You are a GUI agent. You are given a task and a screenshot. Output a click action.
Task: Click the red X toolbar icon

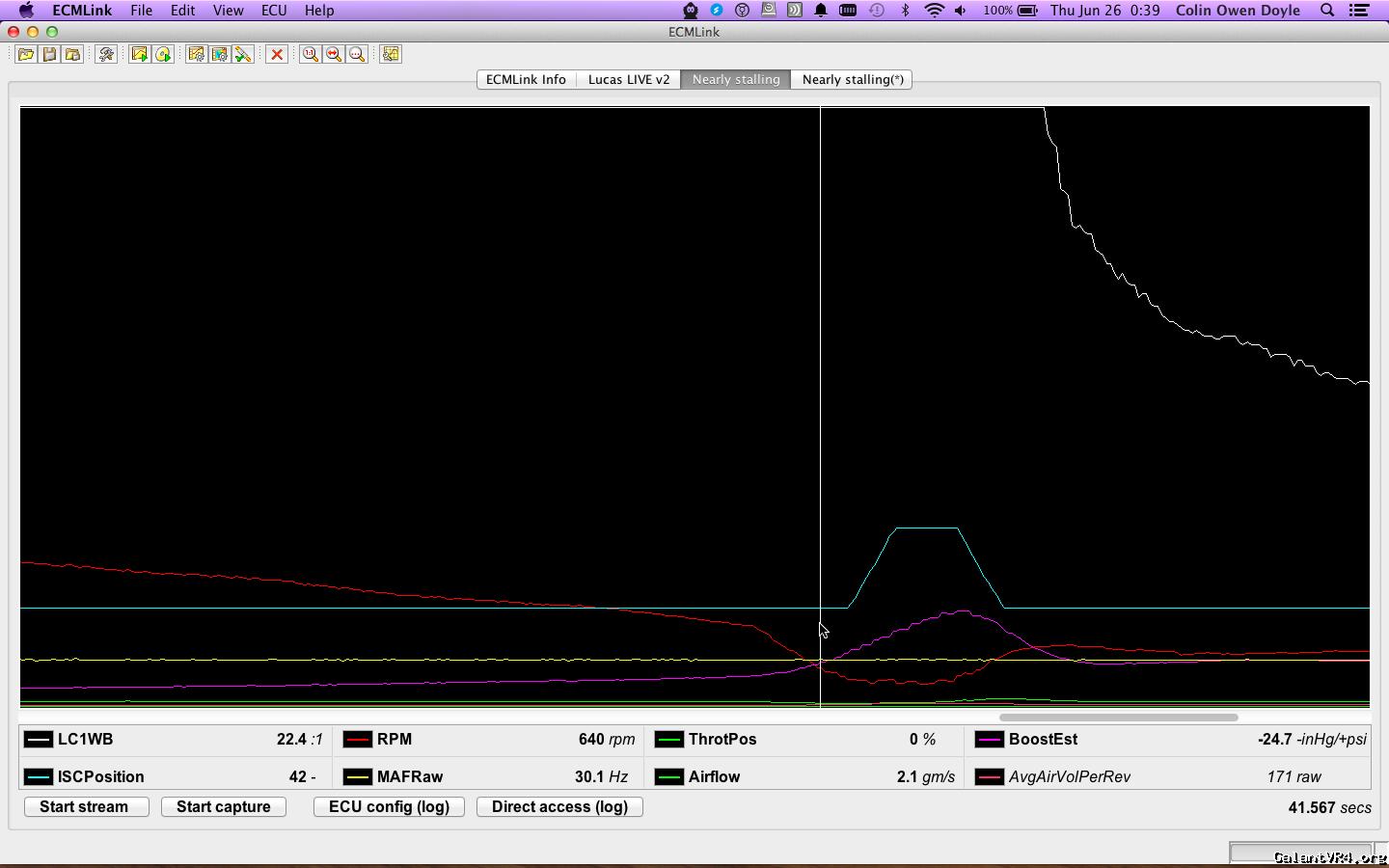[277, 54]
